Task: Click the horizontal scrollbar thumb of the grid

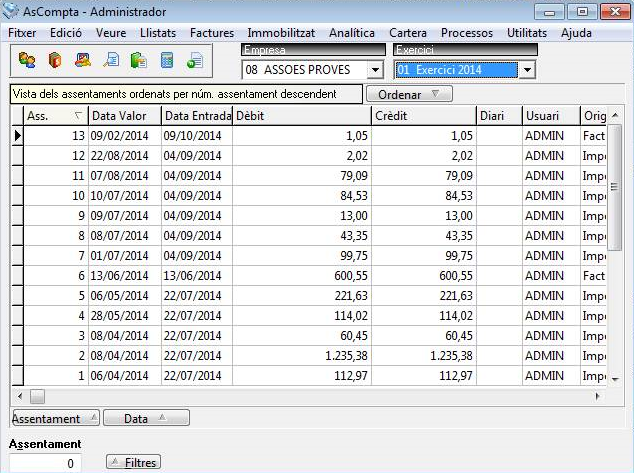Action: [37, 396]
